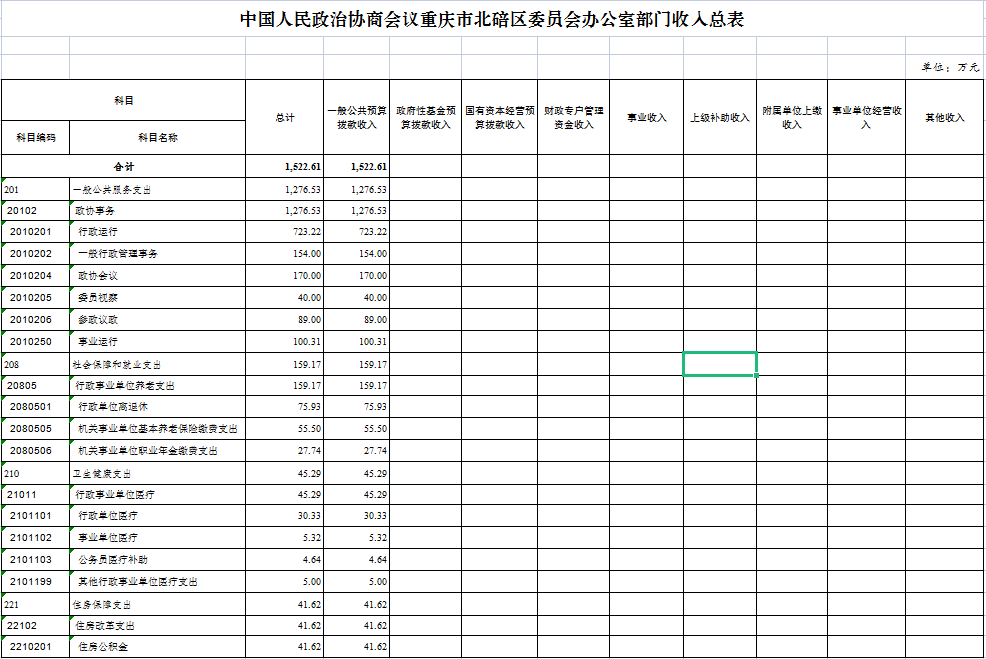The width and height of the screenshot is (986, 659).
Task: Click the 政协会议 name cell
Action: pos(157,276)
